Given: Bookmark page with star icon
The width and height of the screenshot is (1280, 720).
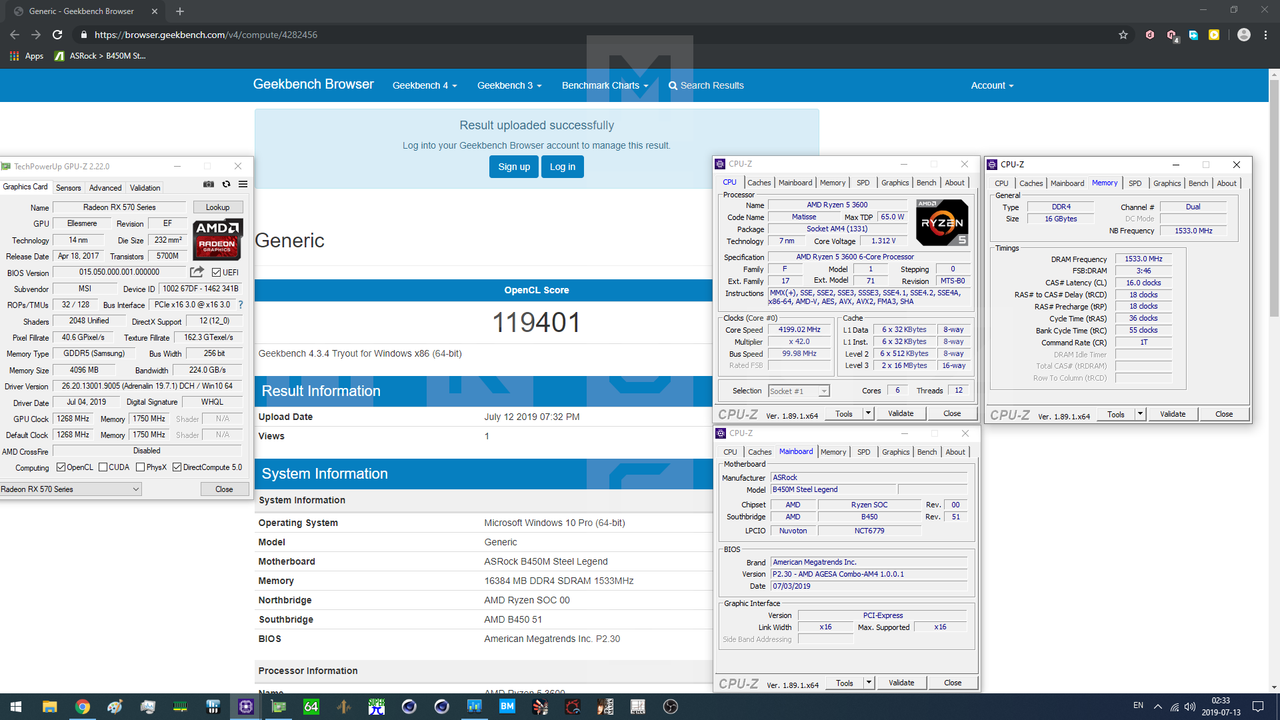Looking at the screenshot, I should pyautogui.click(x=1124, y=35).
